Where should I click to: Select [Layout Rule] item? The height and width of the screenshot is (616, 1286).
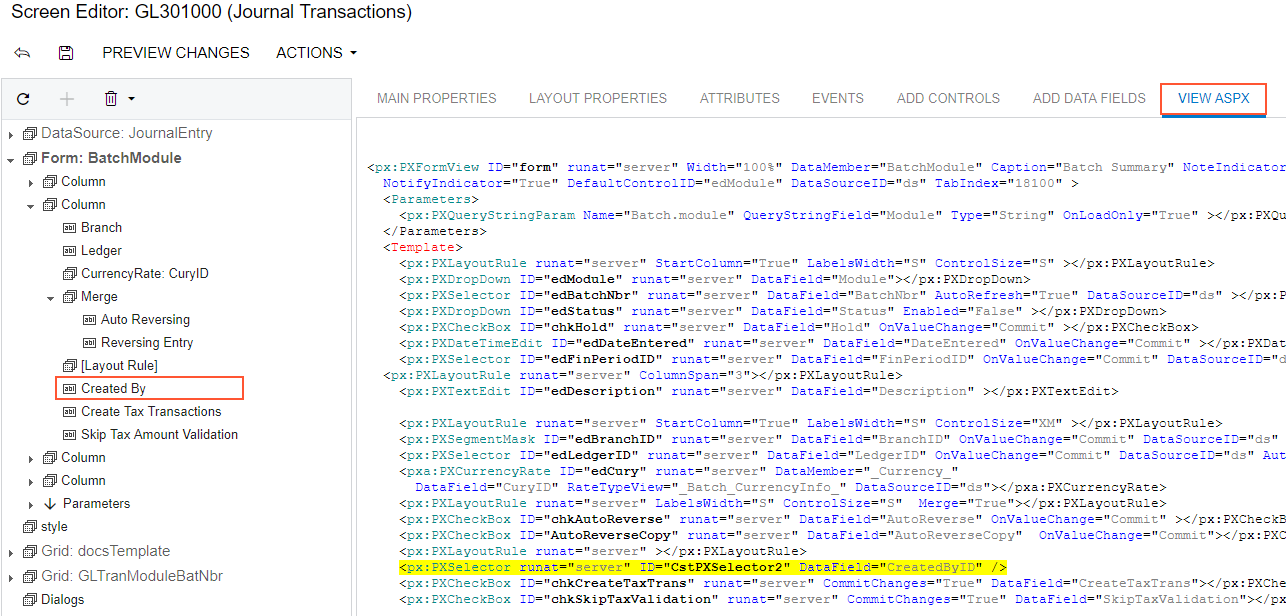(119, 365)
